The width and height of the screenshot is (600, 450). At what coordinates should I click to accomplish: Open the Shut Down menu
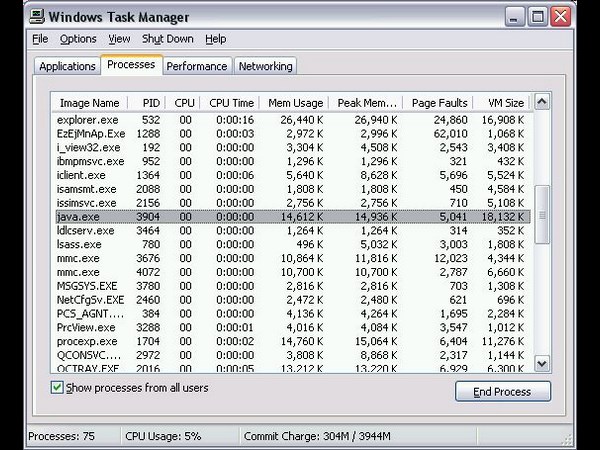[167, 39]
